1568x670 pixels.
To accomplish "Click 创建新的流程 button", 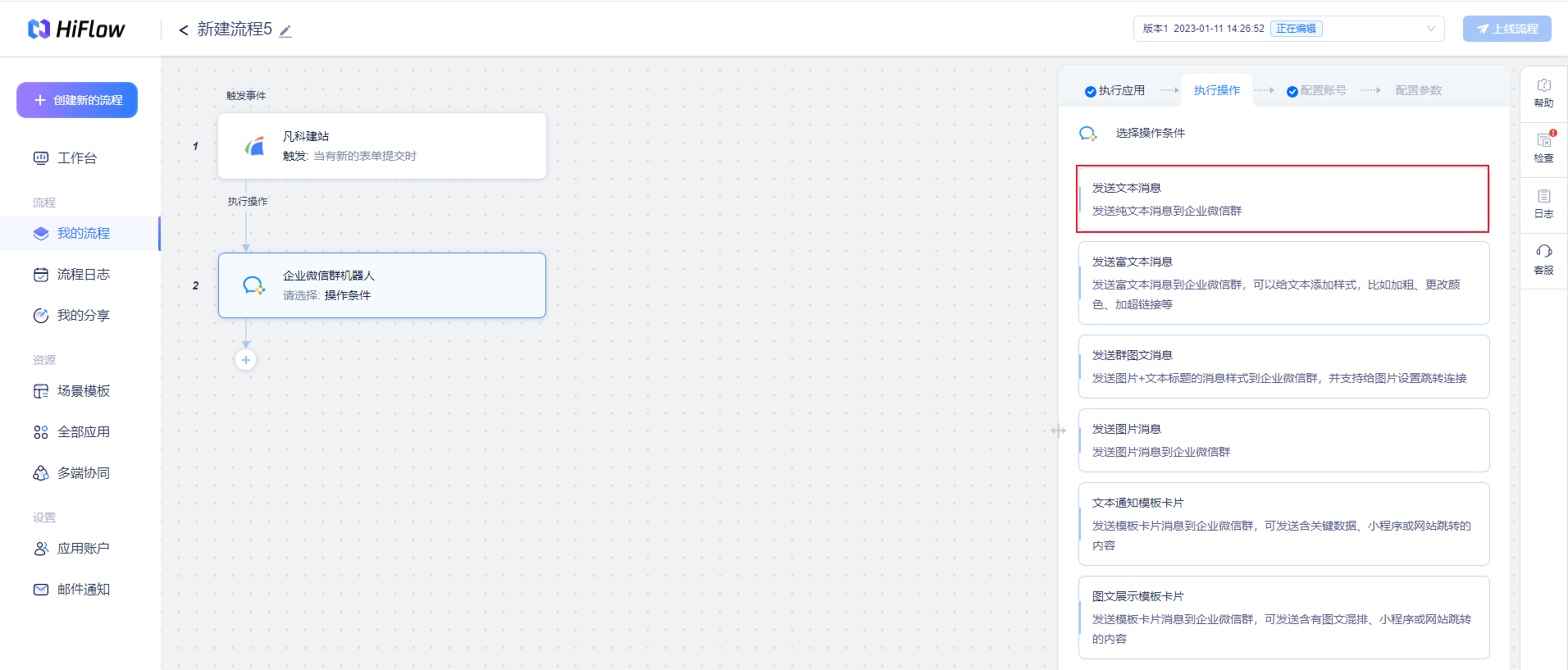I will tap(77, 100).
